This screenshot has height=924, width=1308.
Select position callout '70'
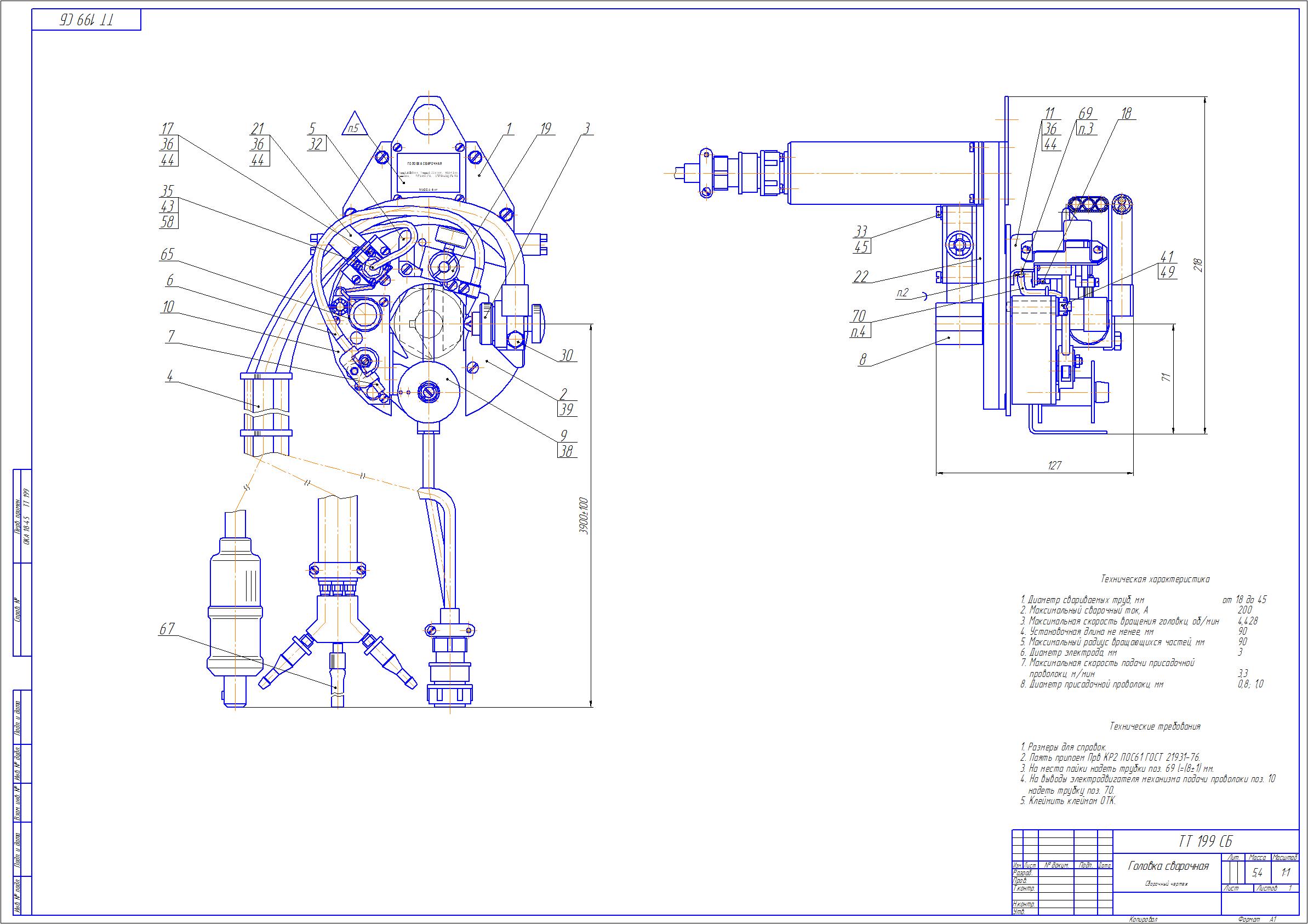pos(859,315)
